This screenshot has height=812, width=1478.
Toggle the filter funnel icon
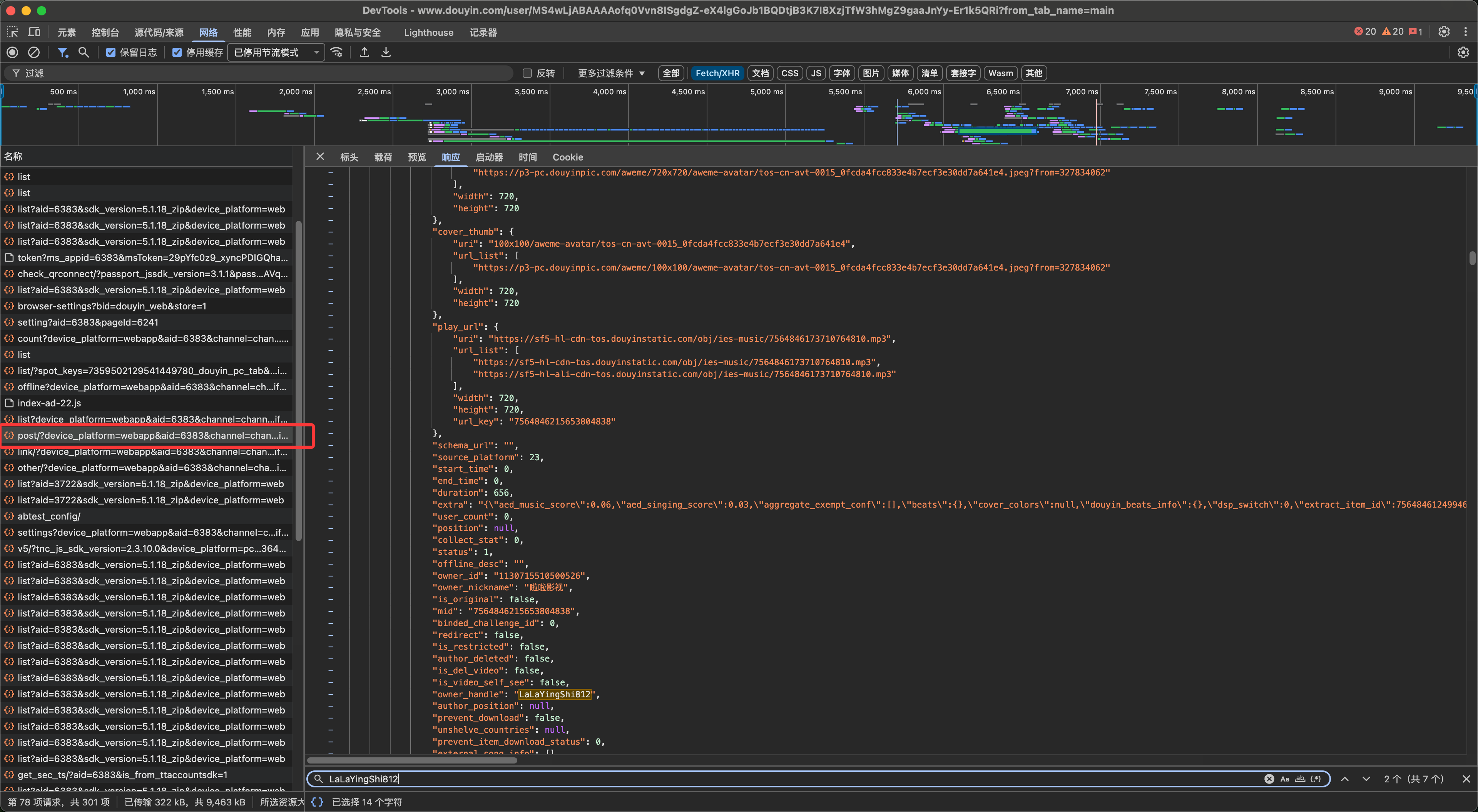(62, 52)
